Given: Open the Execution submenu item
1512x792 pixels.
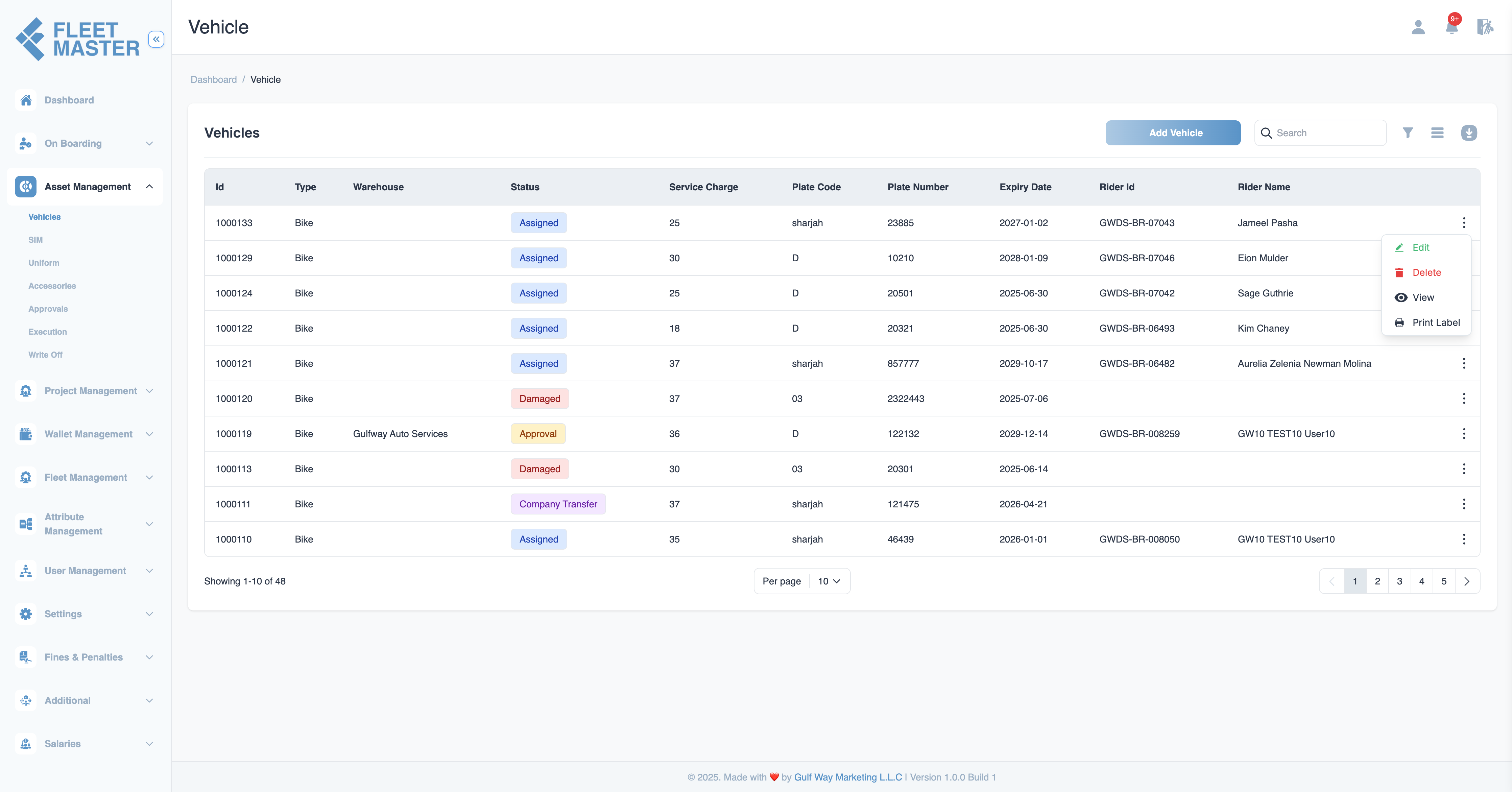Looking at the screenshot, I should pos(48,332).
